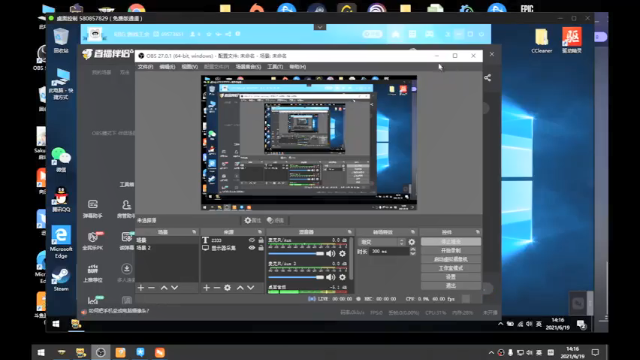This screenshot has height=360, width=640.
Task: Open 回收站 recycle bin icon
Action: pos(61,40)
